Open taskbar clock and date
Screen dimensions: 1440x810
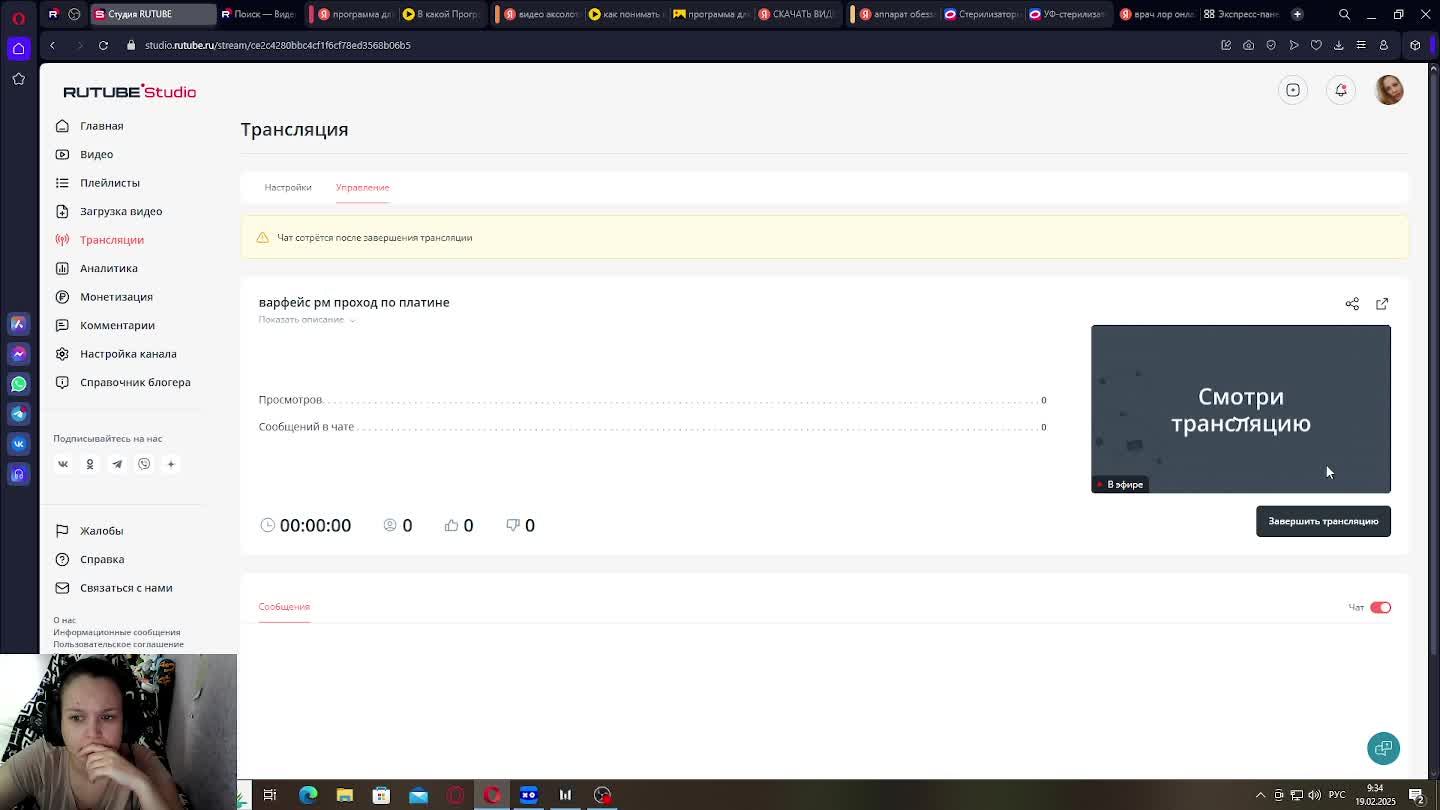1377,795
